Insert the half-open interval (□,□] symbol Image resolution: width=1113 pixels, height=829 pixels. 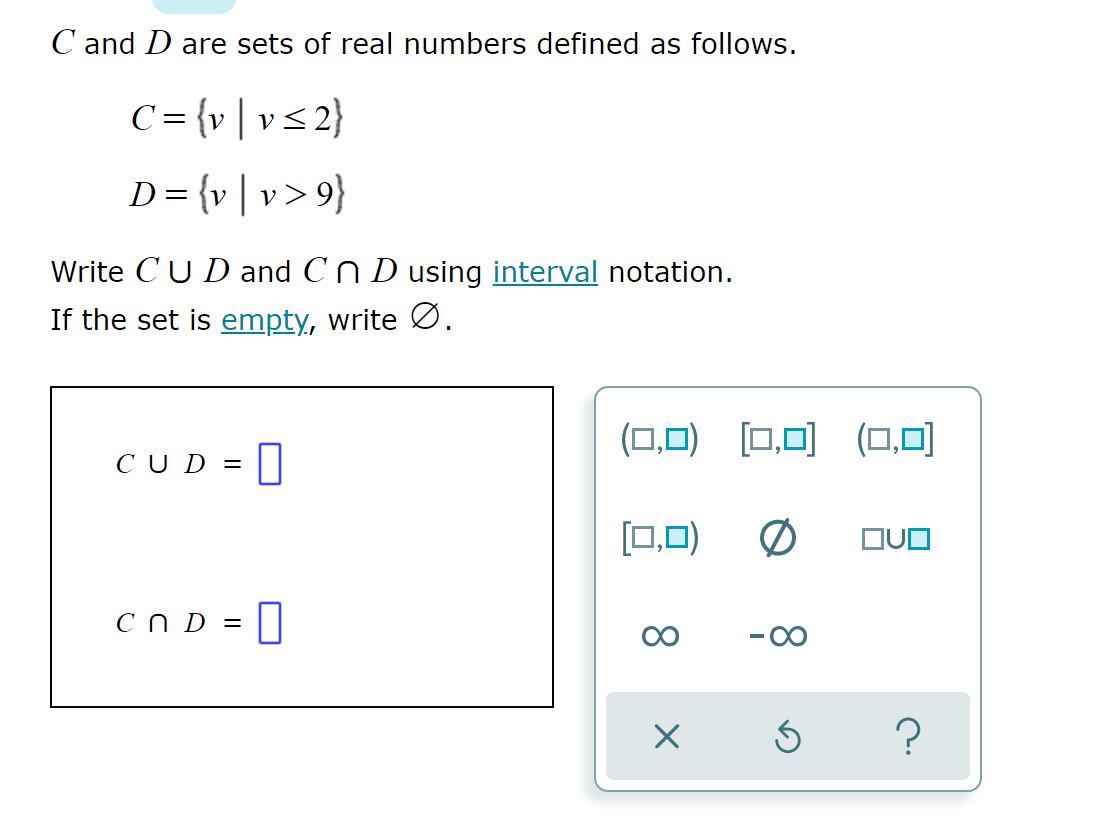[895, 438]
